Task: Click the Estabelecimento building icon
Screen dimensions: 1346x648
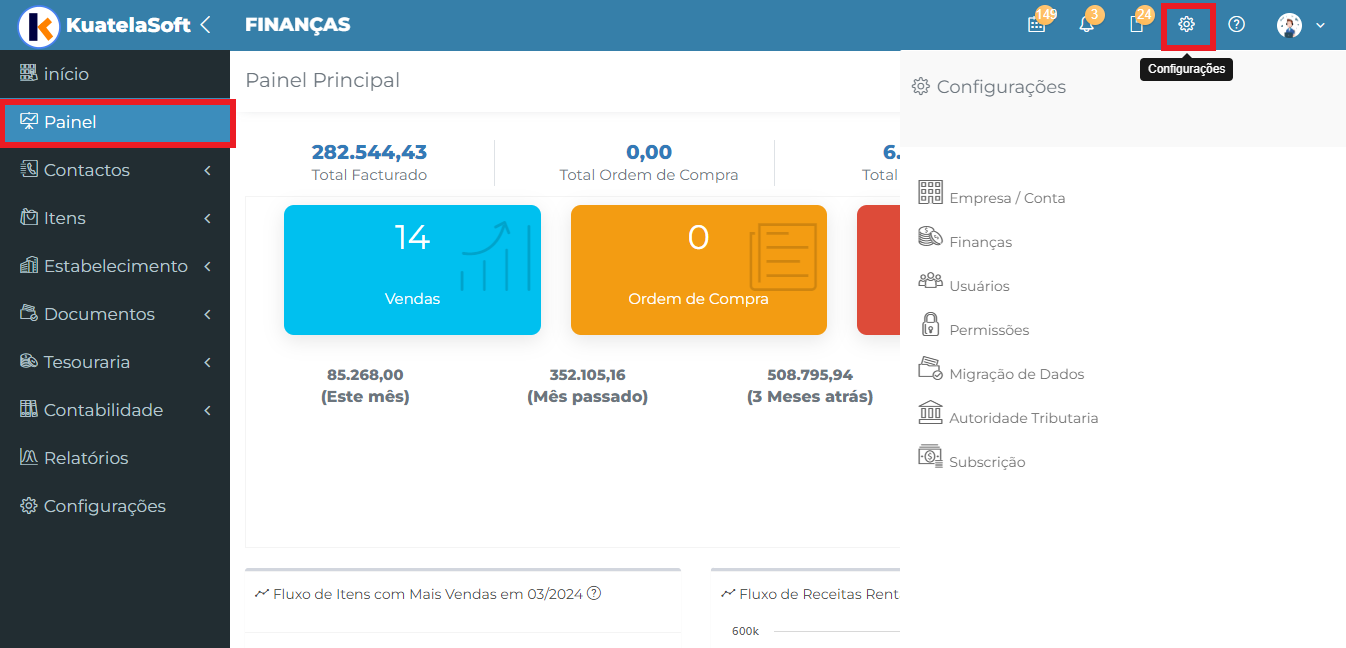Action: pos(29,265)
